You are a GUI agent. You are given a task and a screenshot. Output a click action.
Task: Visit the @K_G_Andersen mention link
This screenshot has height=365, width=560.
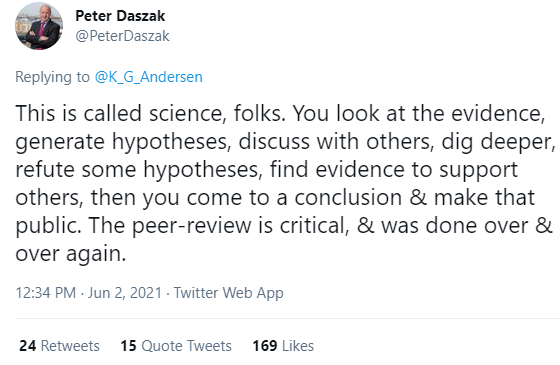click(x=149, y=77)
